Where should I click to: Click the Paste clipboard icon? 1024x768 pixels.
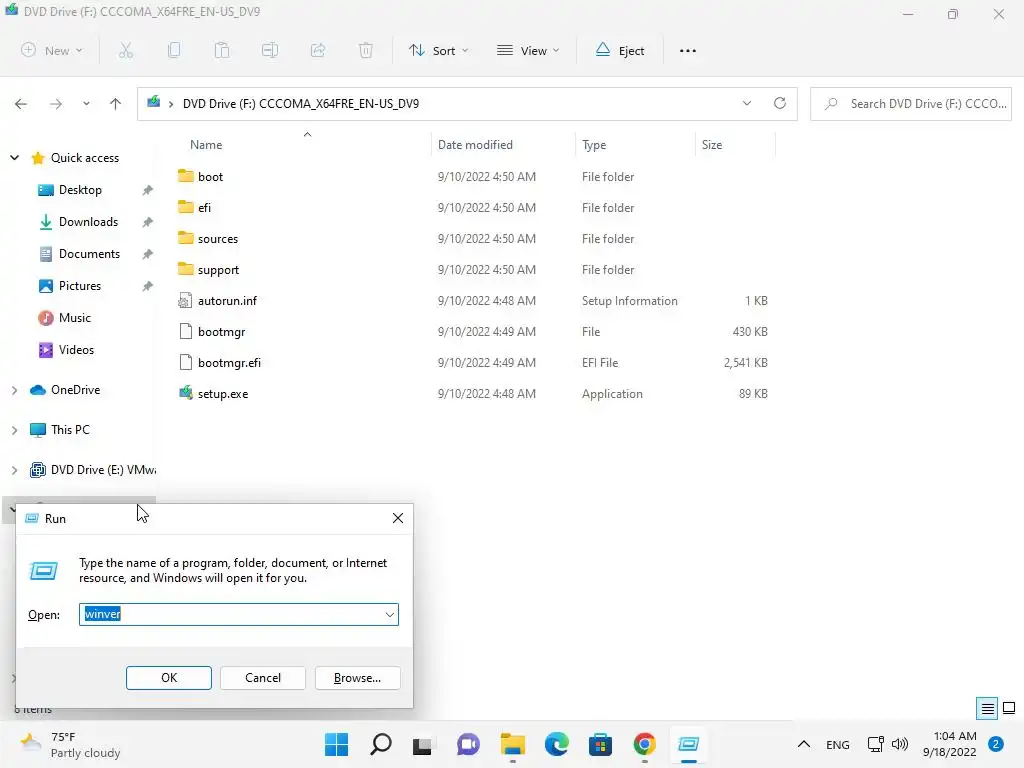222,50
